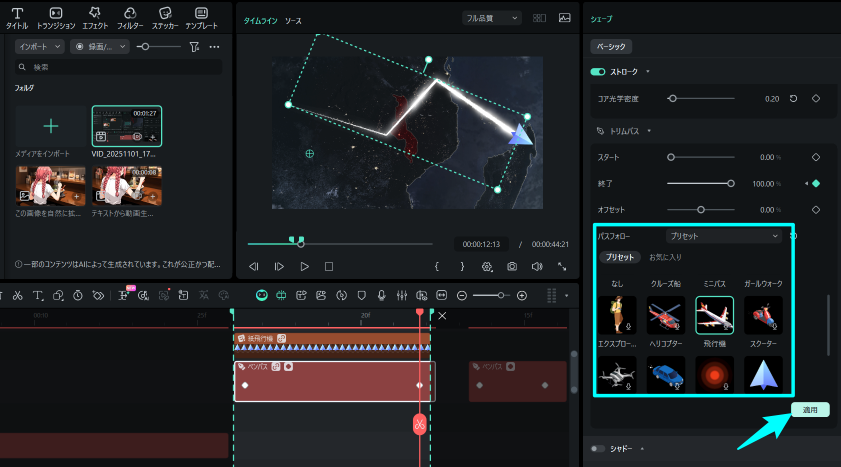Click the timeline zoom-in plus icon

[x=521, y=296]
